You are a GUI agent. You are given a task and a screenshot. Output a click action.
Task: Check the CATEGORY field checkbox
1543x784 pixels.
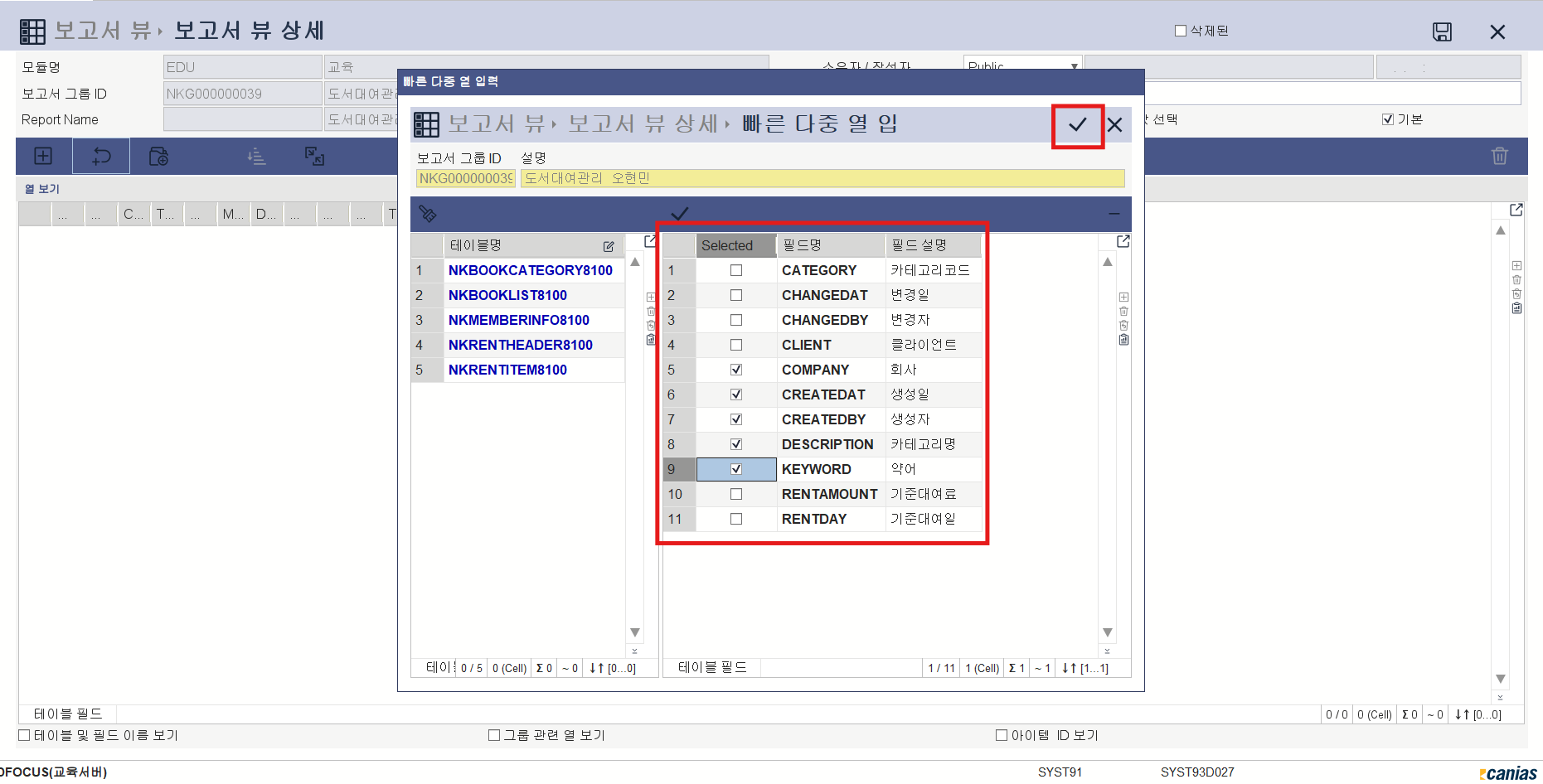coord(736,270)
